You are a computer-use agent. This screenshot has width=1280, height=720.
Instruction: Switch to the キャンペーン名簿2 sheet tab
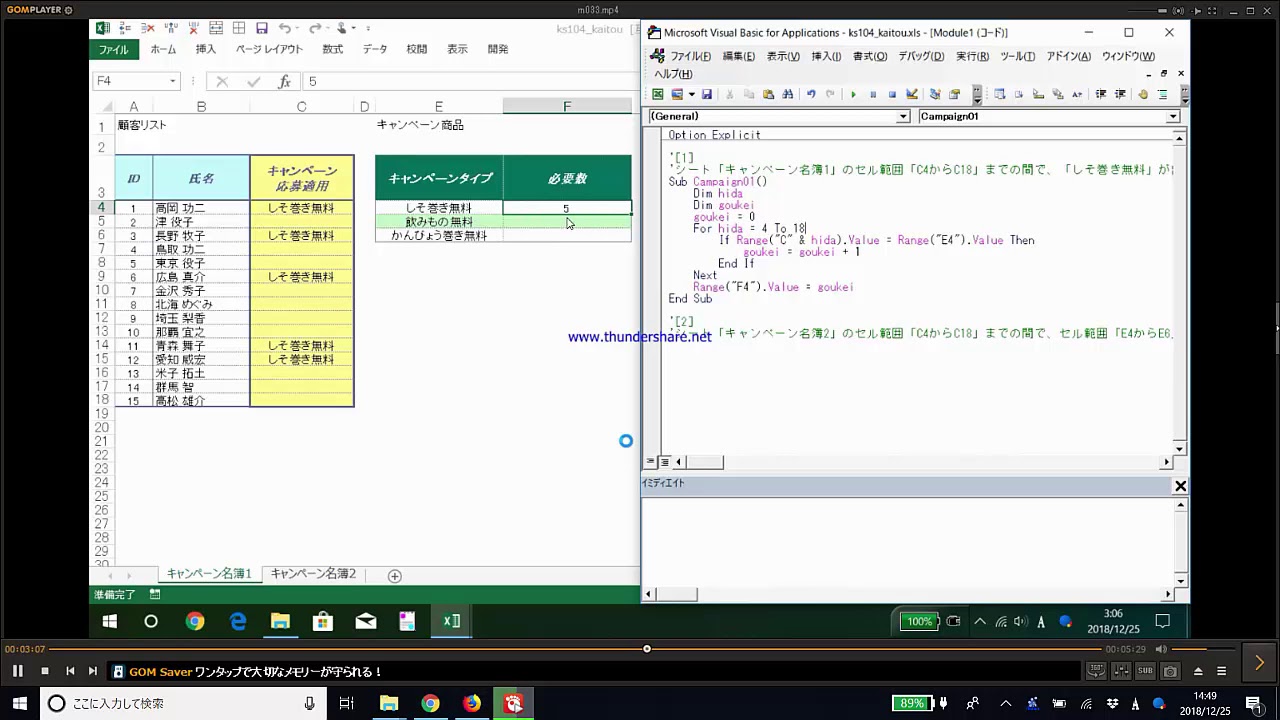(313, 574)
